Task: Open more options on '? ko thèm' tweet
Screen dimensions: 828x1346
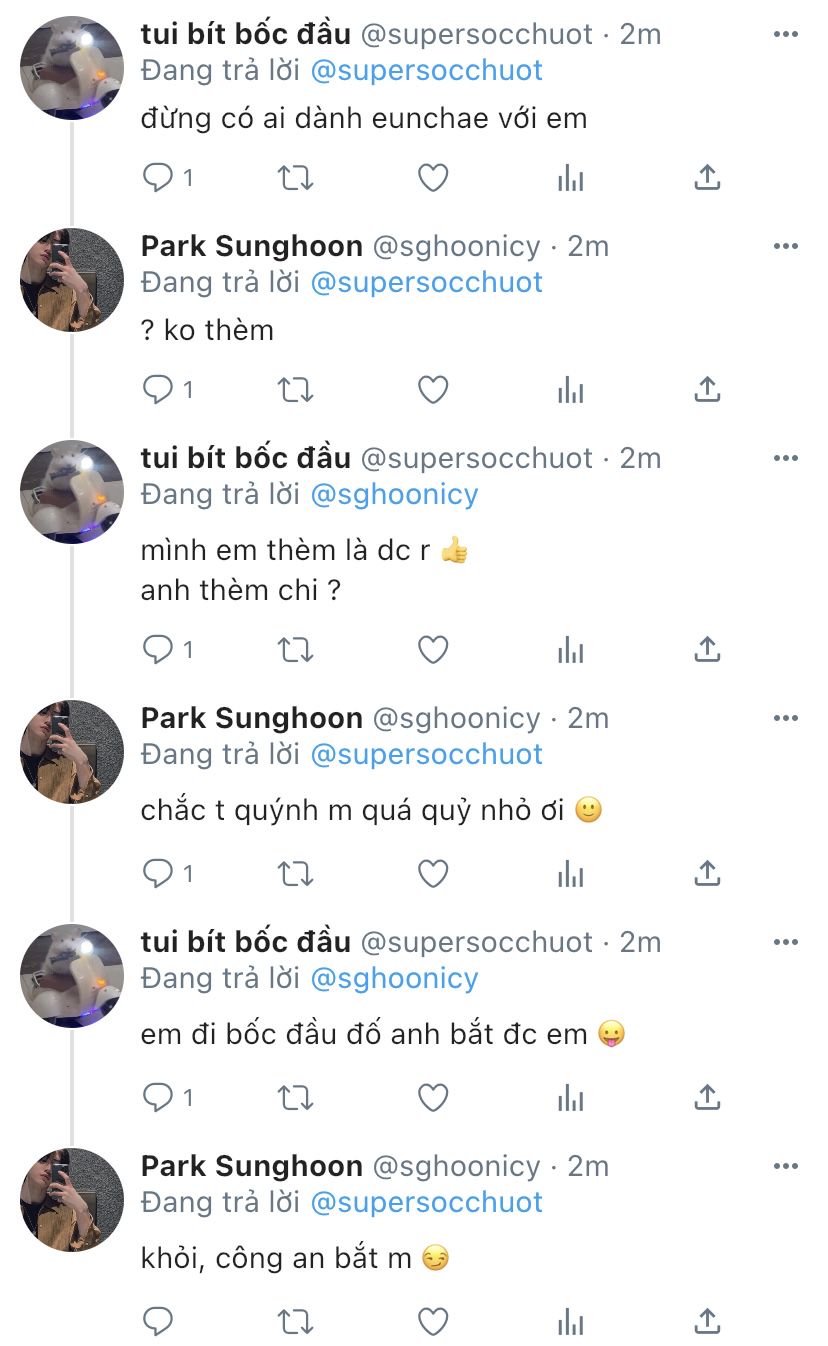Action: tap(786, 246)
